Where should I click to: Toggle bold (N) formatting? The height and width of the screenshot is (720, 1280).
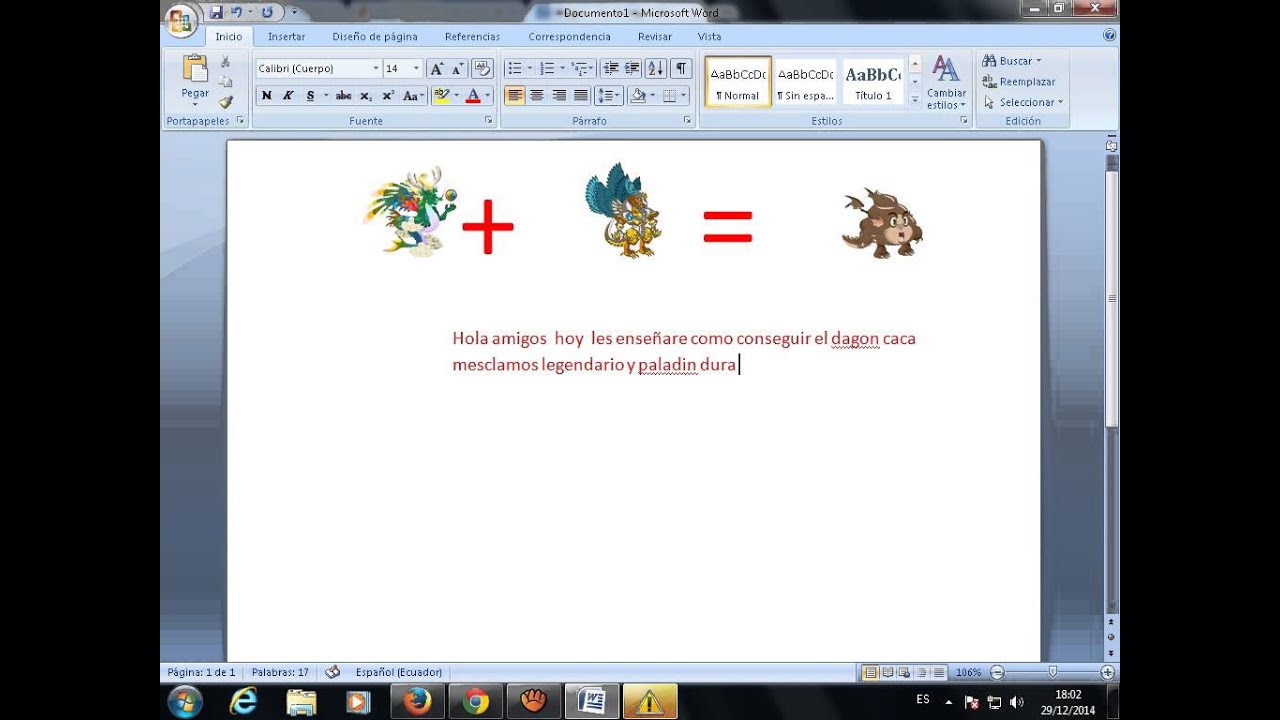point(267,96)
